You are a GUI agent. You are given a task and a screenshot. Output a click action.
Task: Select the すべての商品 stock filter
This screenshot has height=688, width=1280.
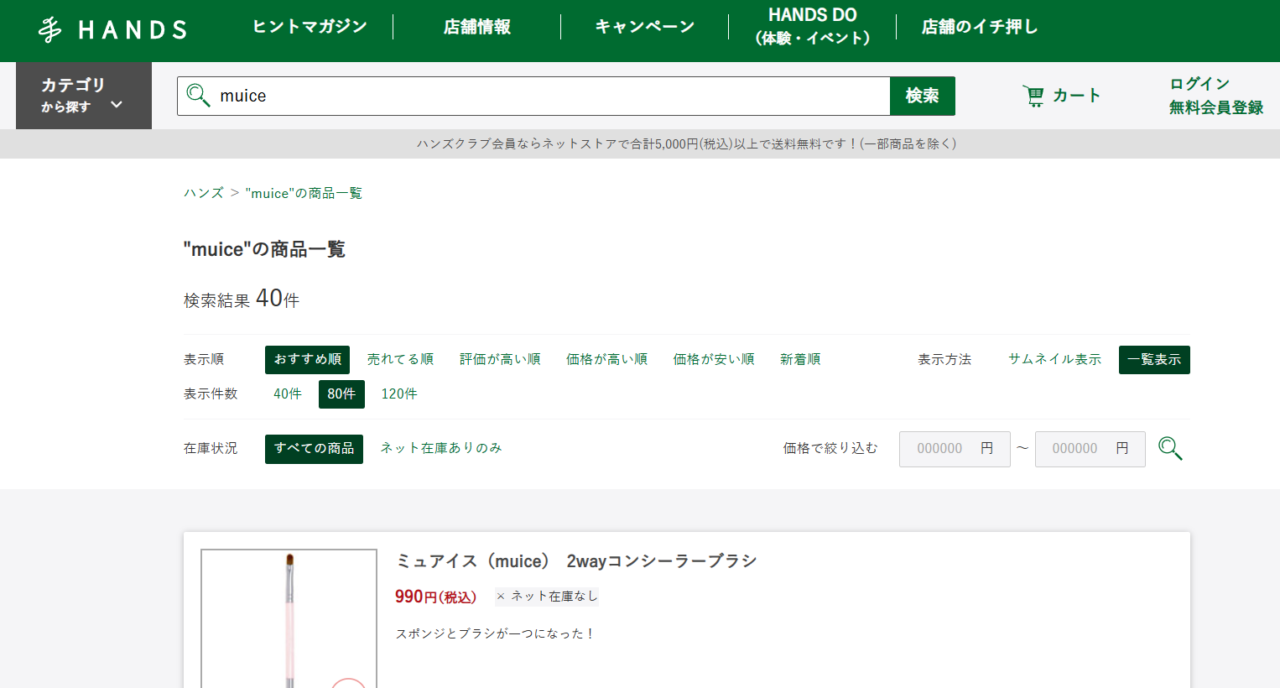[314, 449]
